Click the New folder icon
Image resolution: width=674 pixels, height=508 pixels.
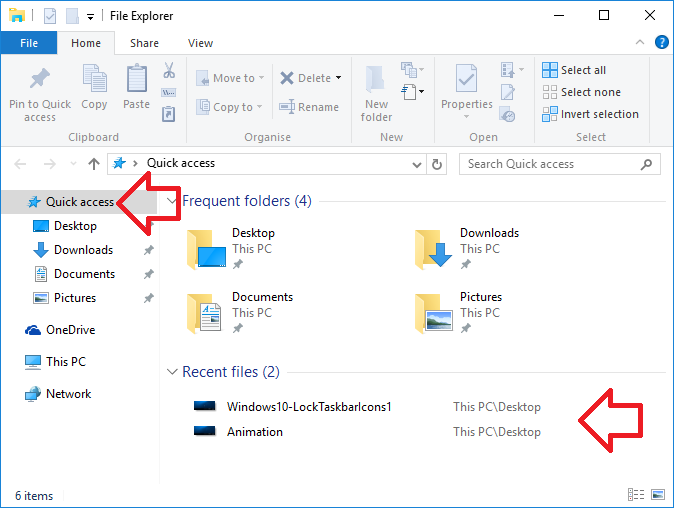tap(376, 79)
